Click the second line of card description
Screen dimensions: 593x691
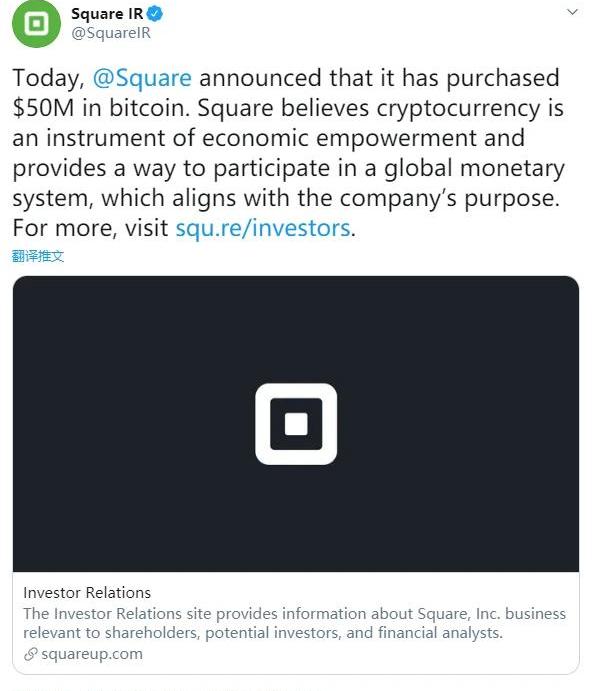(263, 633)
